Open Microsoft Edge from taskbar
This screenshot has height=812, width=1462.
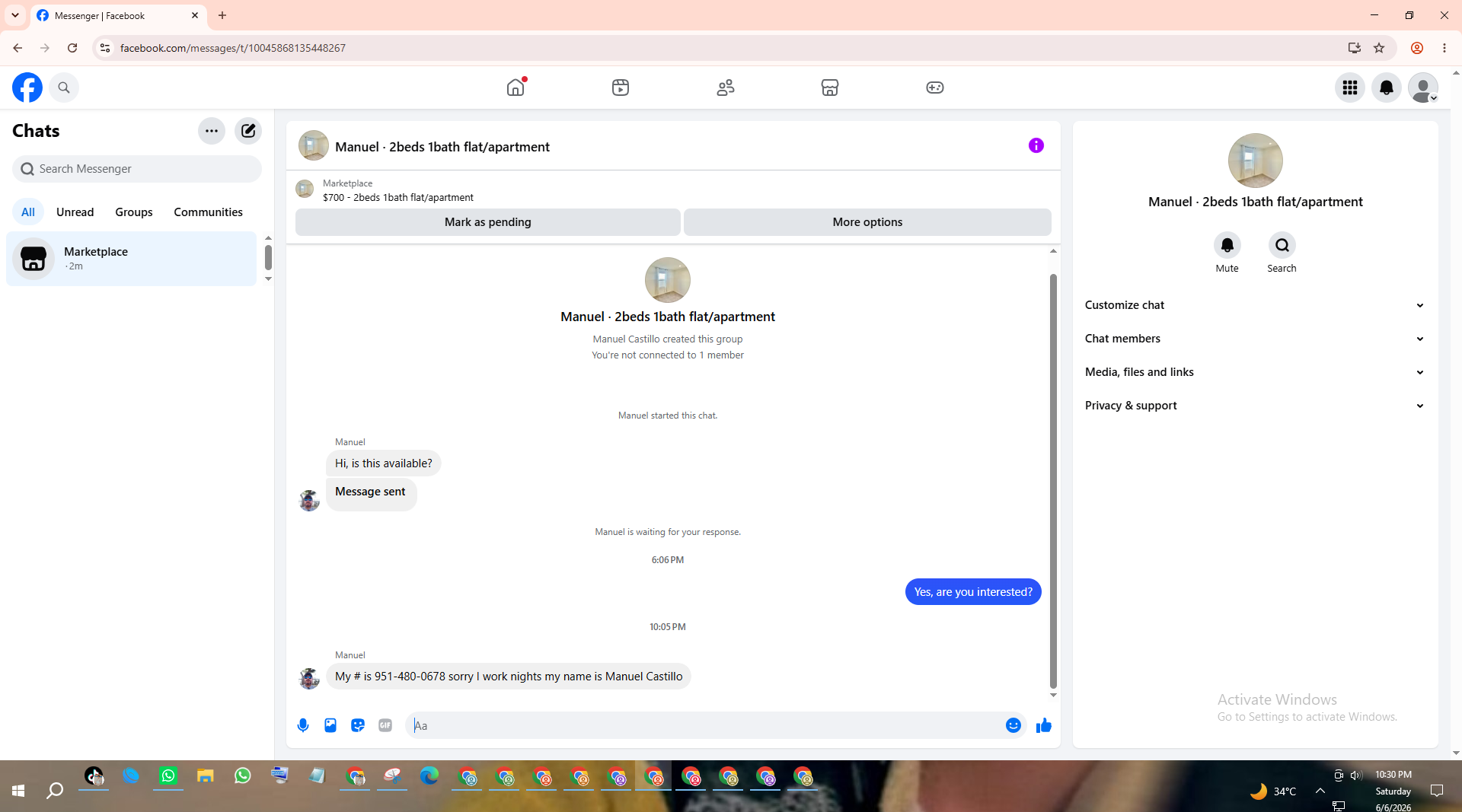point(429,776)
